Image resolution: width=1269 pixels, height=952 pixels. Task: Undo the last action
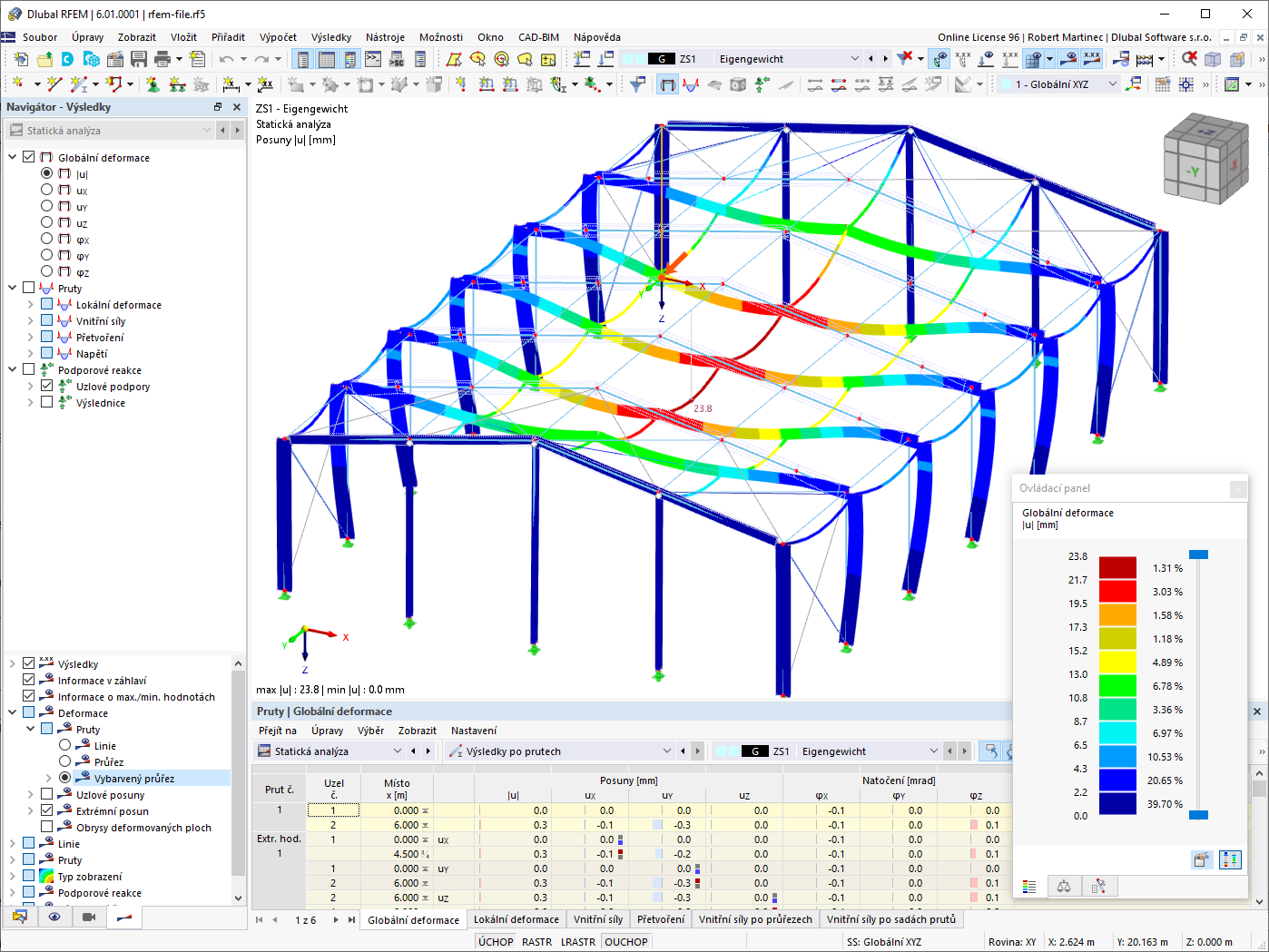click(226, 59)
